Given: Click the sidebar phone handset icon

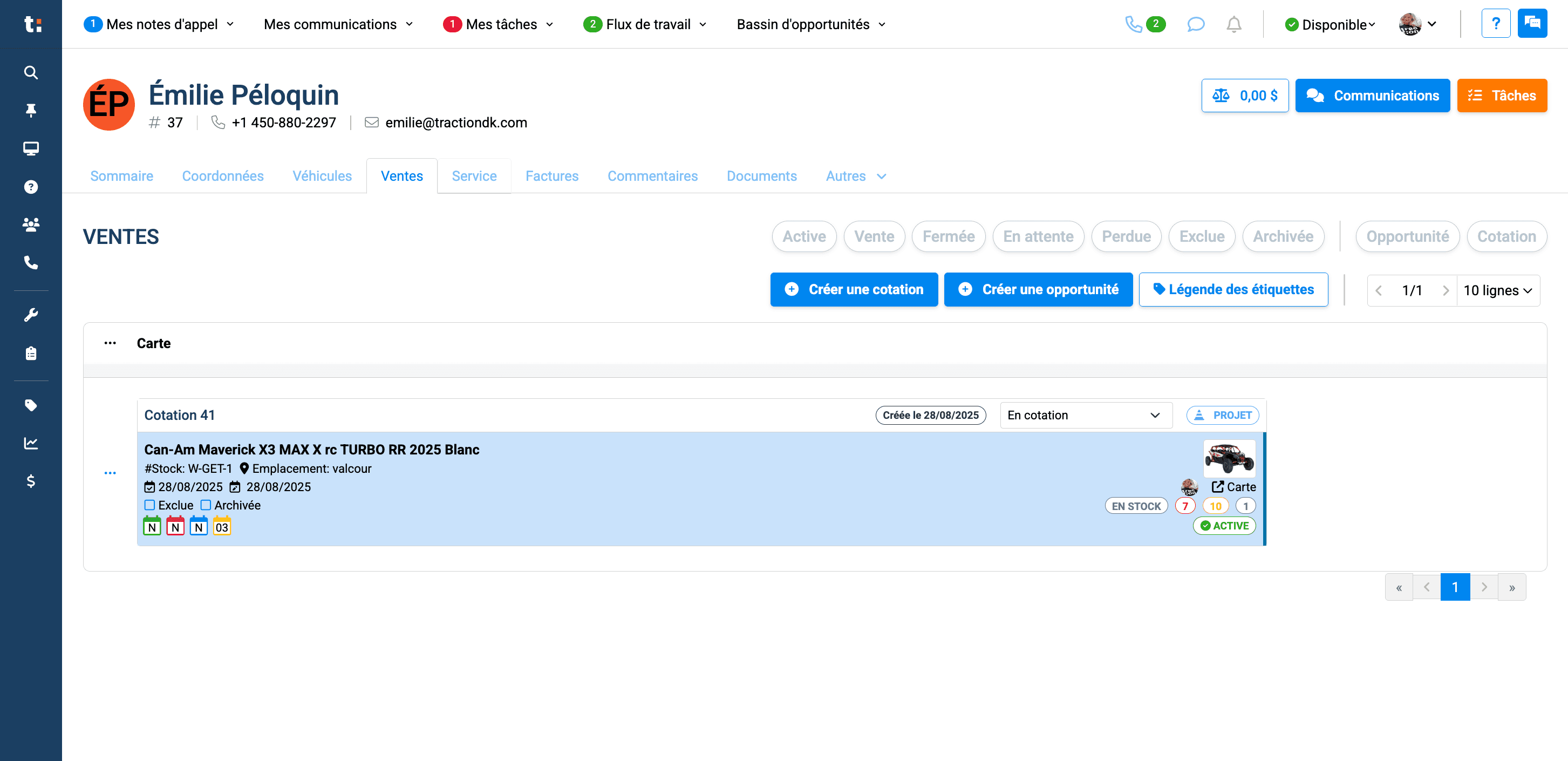Looking at the screenshot, I should [x=30, y=262].
